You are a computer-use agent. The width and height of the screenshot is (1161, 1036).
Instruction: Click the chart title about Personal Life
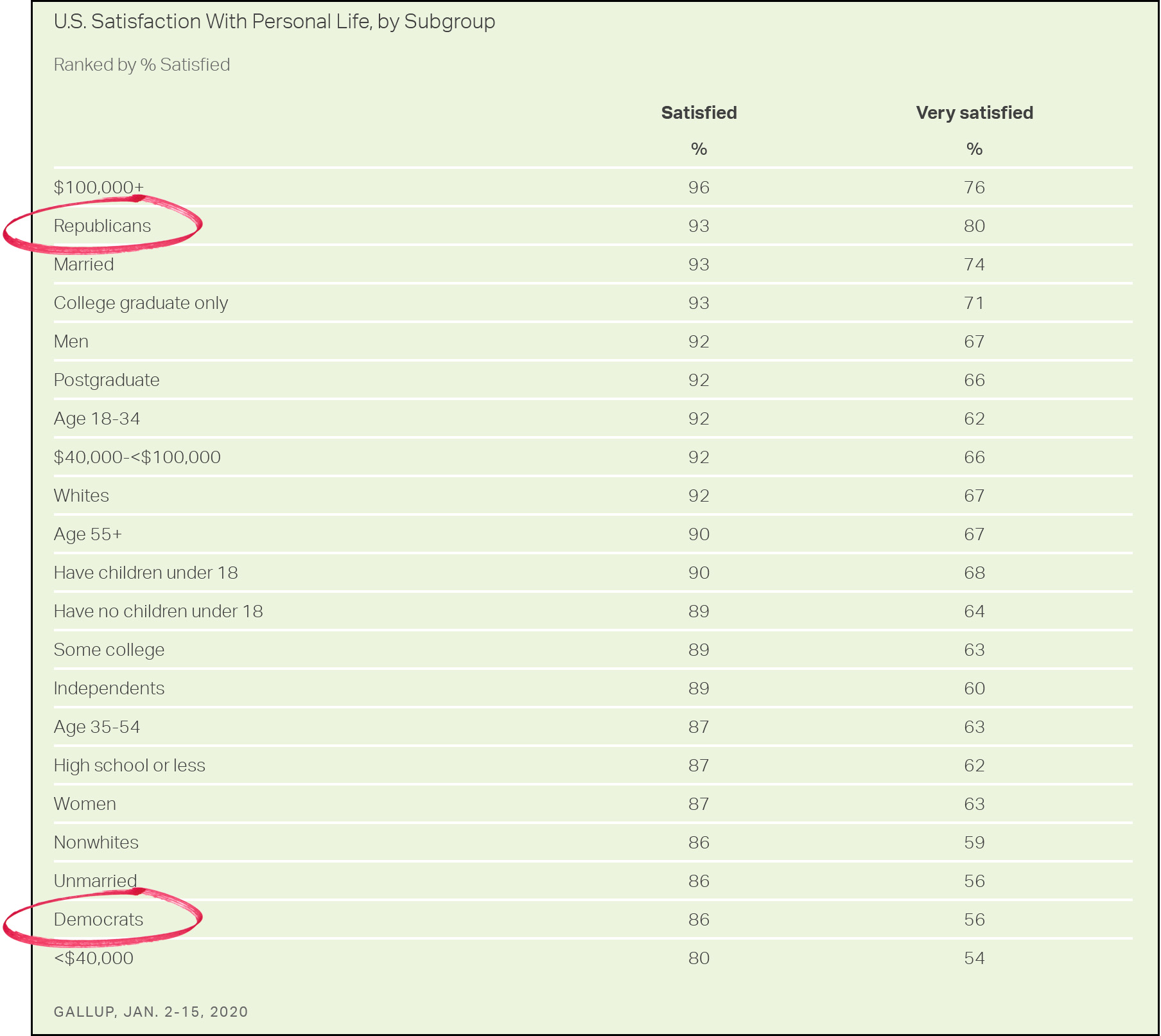point(274,22)
